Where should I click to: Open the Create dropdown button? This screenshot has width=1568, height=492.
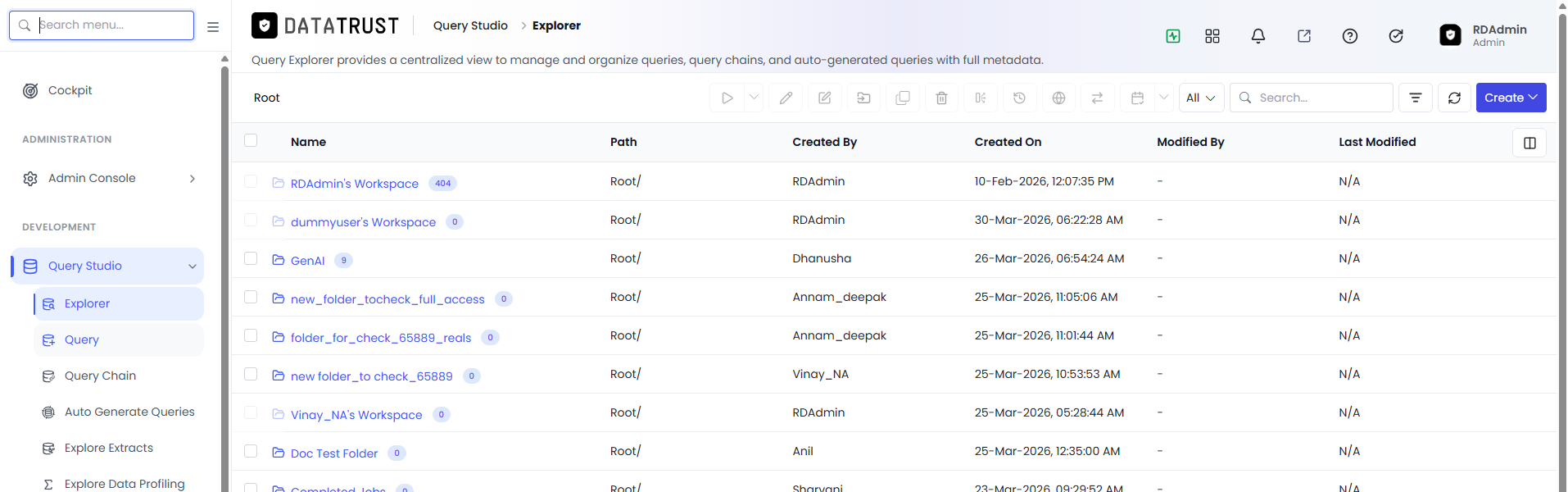1511,98
